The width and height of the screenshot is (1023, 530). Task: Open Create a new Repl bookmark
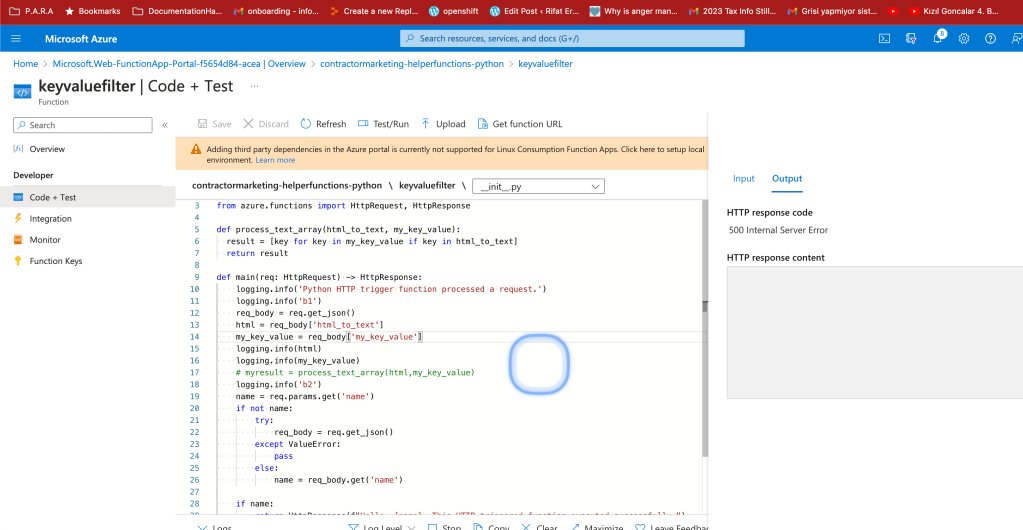click(374, 11)
